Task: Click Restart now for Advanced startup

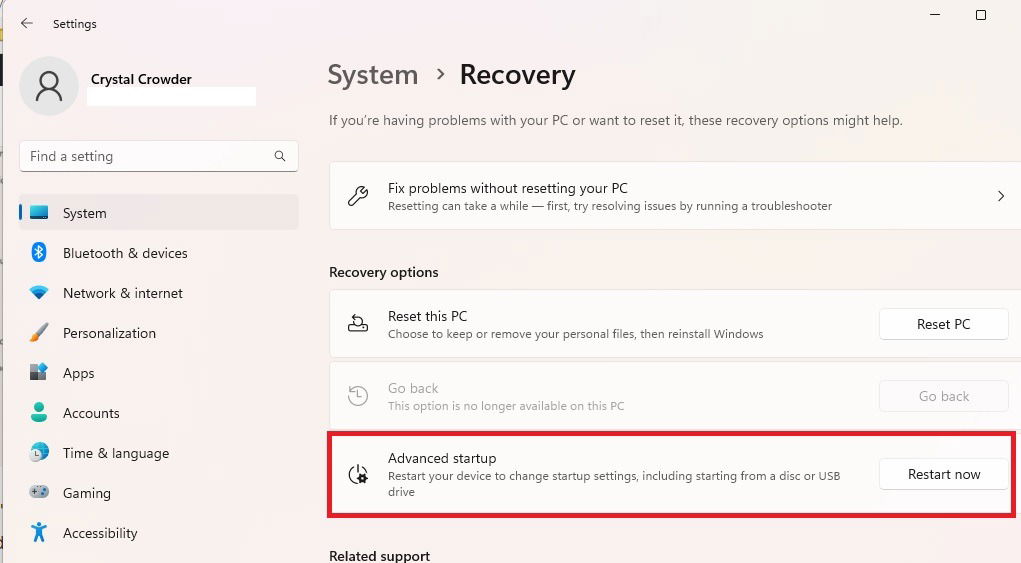Action: coord(944,474)
